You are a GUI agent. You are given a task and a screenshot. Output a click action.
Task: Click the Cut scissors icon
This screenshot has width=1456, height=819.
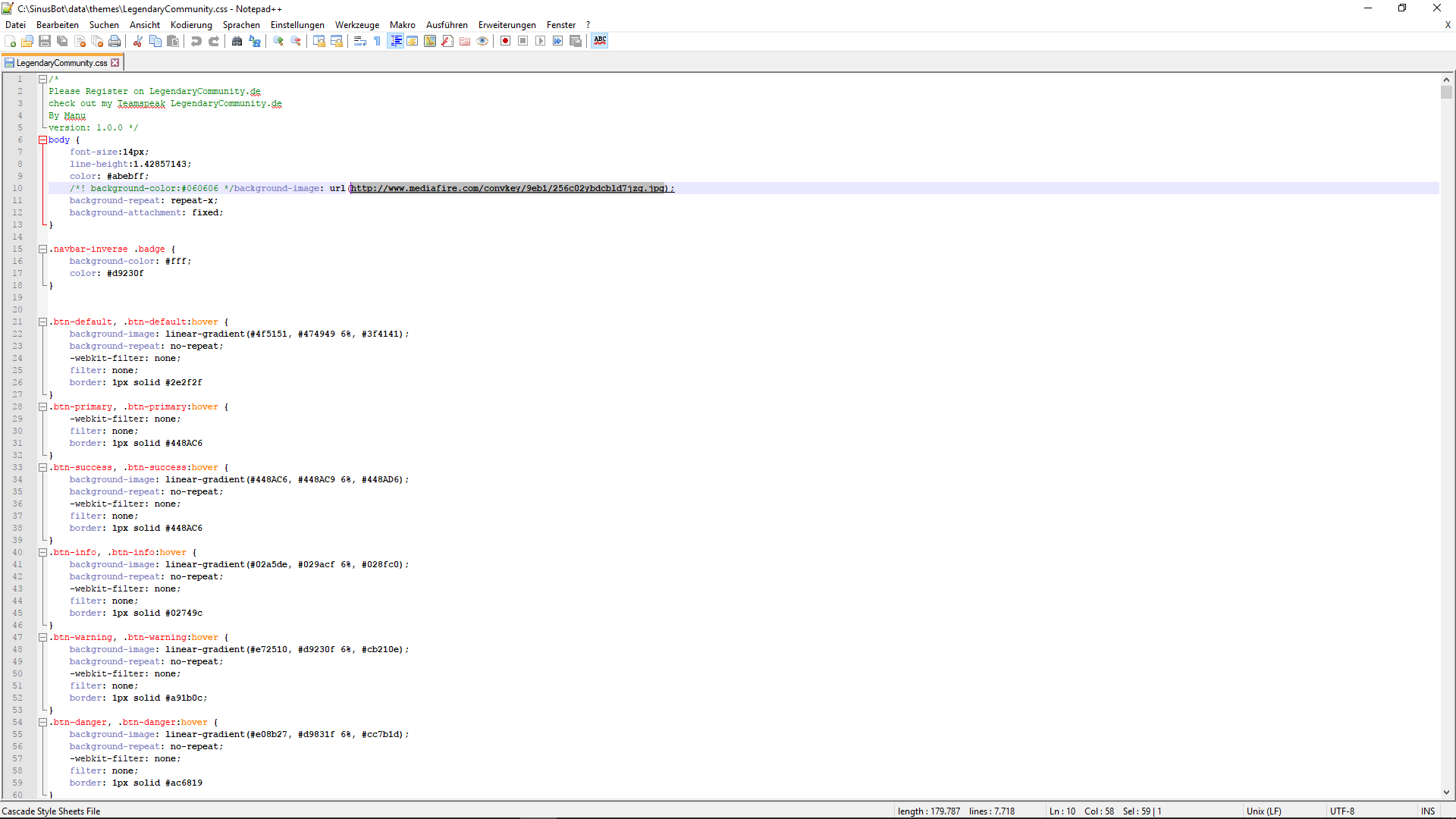pyautogui.click(x=138, y=41)
